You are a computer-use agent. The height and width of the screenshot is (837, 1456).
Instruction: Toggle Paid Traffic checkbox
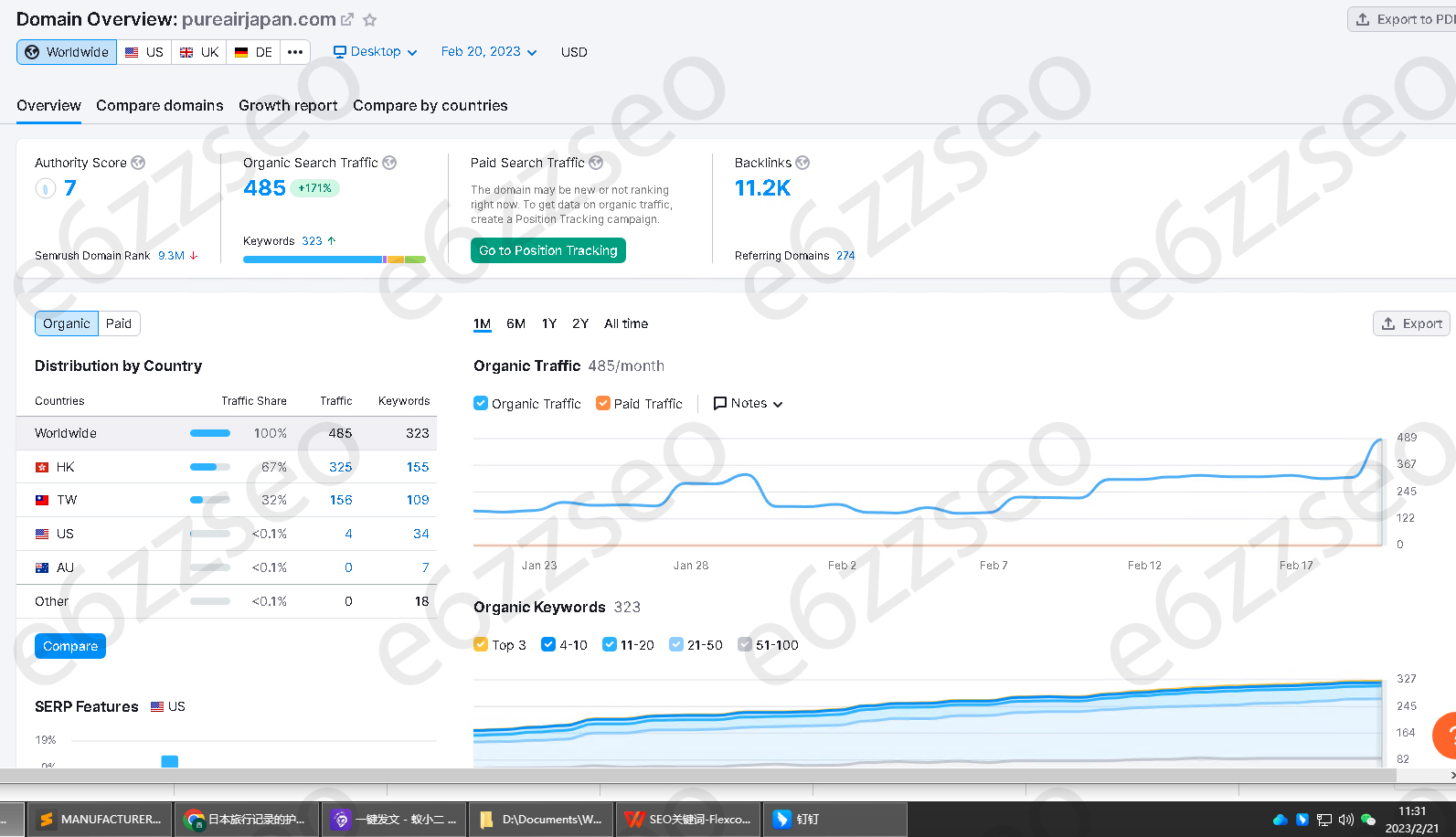(603, 403)
